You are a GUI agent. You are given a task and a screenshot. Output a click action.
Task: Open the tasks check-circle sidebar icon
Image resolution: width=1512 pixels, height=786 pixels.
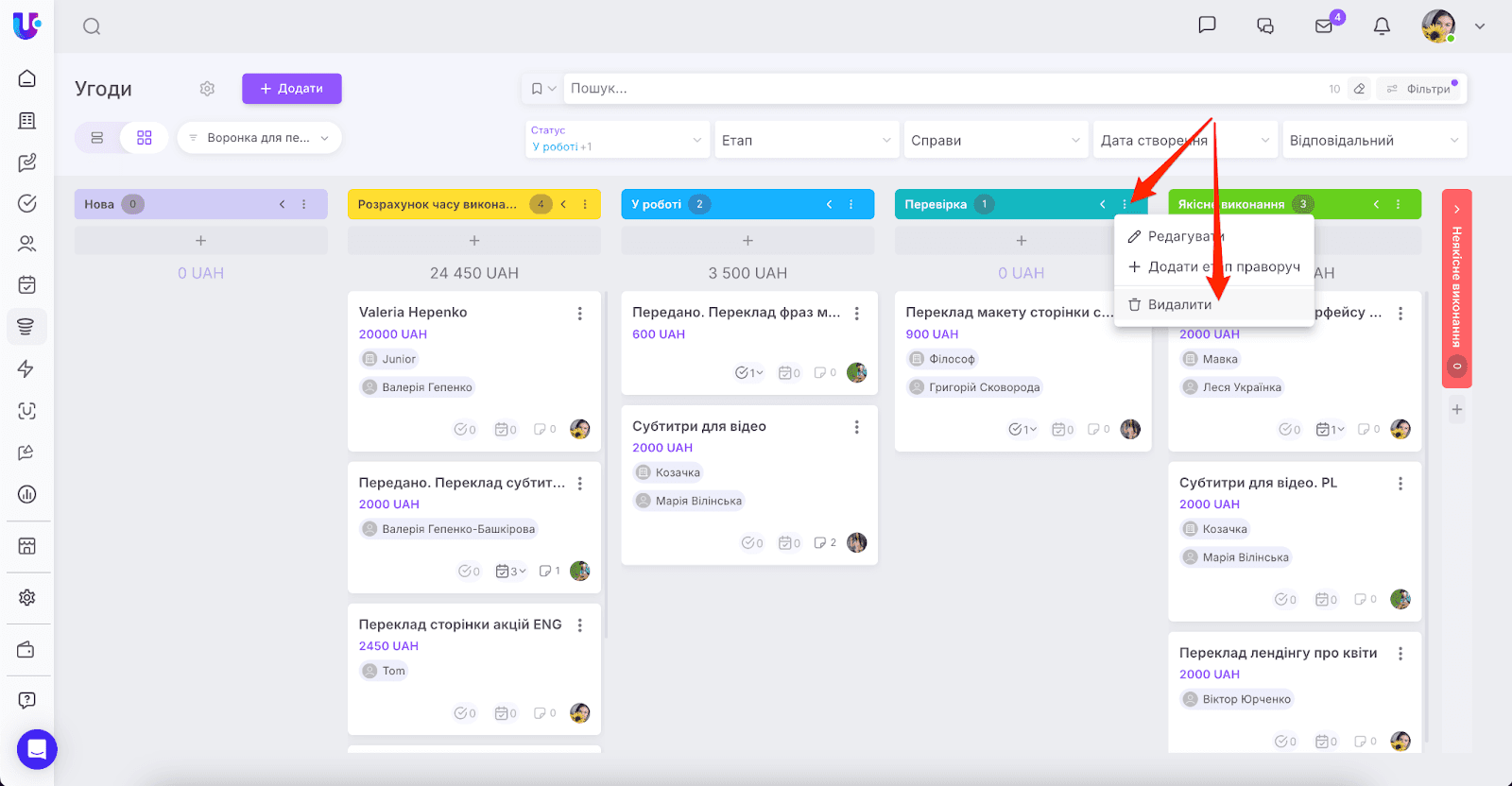tap(27, 203)
